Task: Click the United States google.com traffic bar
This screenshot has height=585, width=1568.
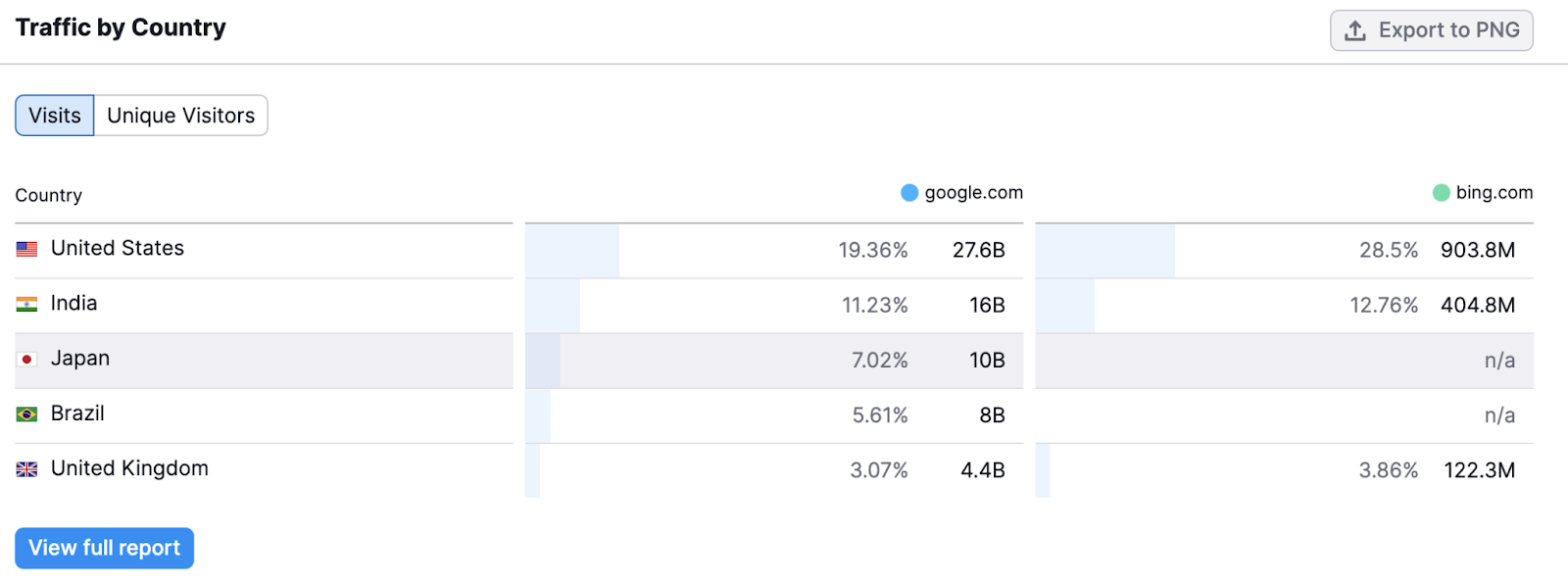Action: tap(572, 250)
